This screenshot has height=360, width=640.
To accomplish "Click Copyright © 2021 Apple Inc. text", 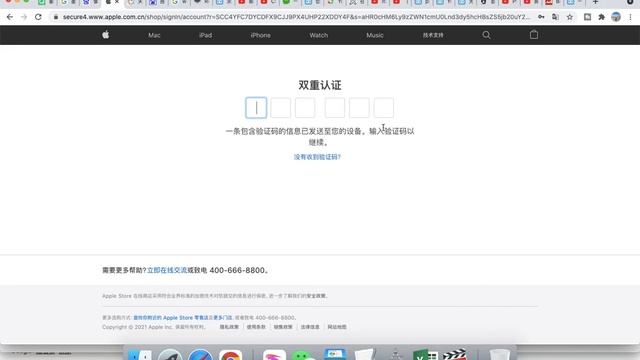I will click(x=137, y=327).
